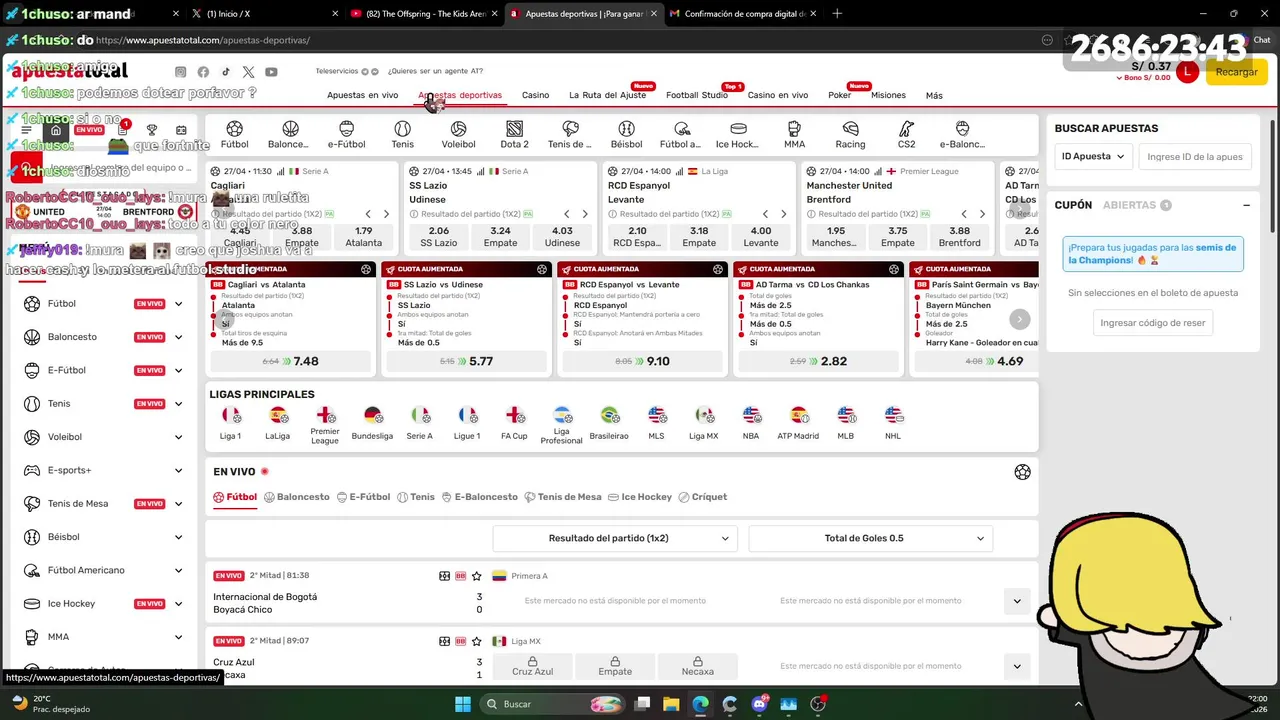Open the TikTok social icon in header

[225, 72]
